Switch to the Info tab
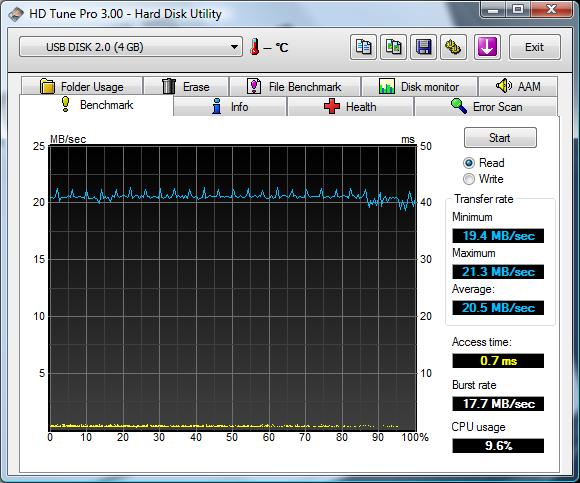The image size is (580, 483). click(x=230, y=107)
